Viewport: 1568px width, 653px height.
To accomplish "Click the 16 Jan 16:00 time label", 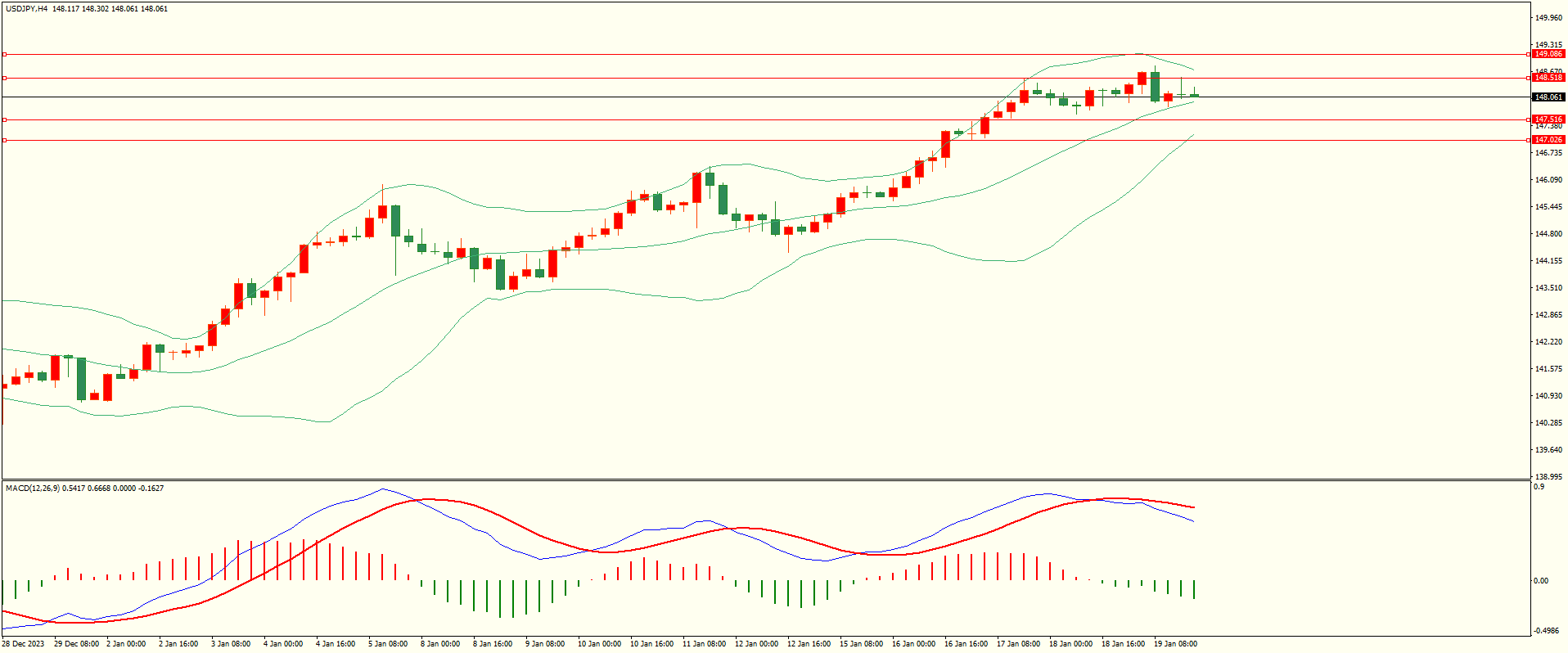I will point(966,644).
